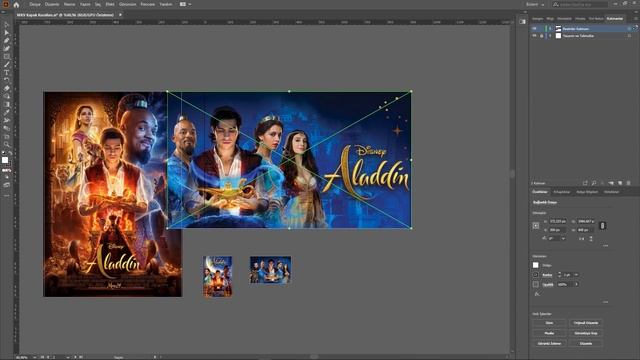Click the Collect for Export icon in Layers panel
The height and width of the screenshot is (360, 640).
(585, 183)
